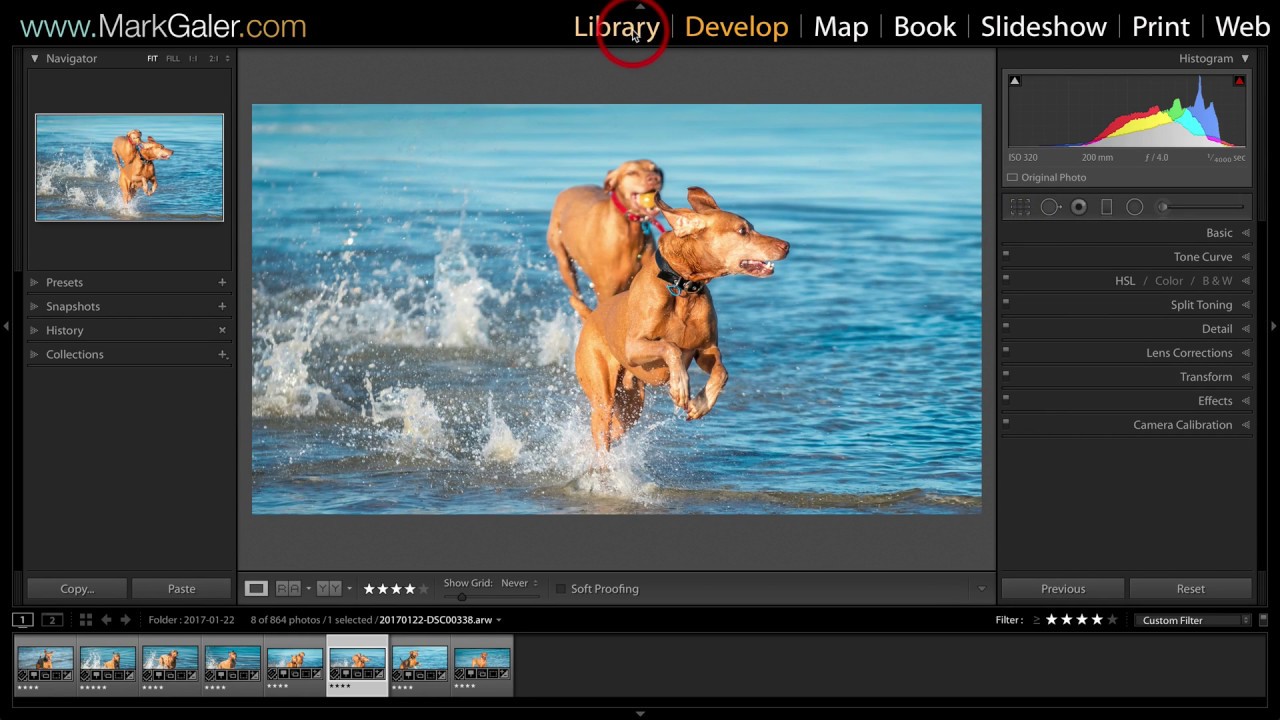Click the Before/After YY view icon

pos(329,589)
